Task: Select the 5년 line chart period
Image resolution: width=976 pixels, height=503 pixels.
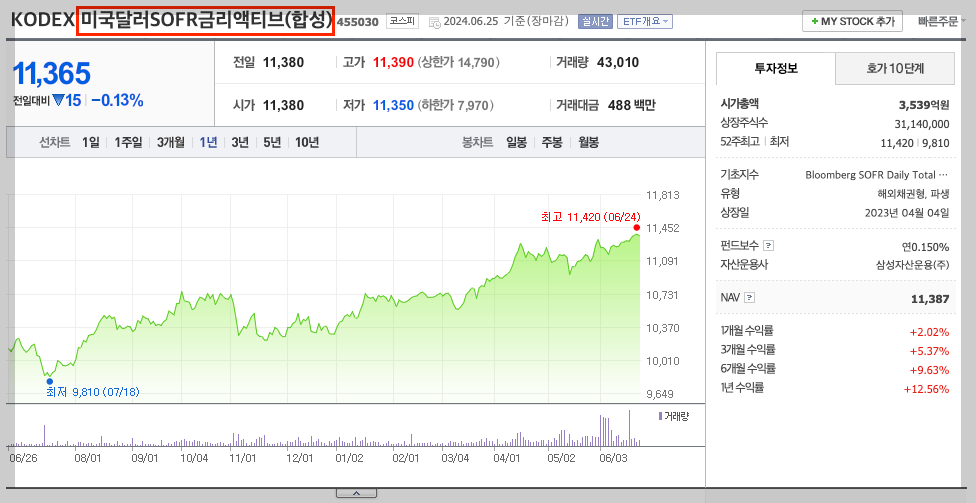Action: (272, 143)
